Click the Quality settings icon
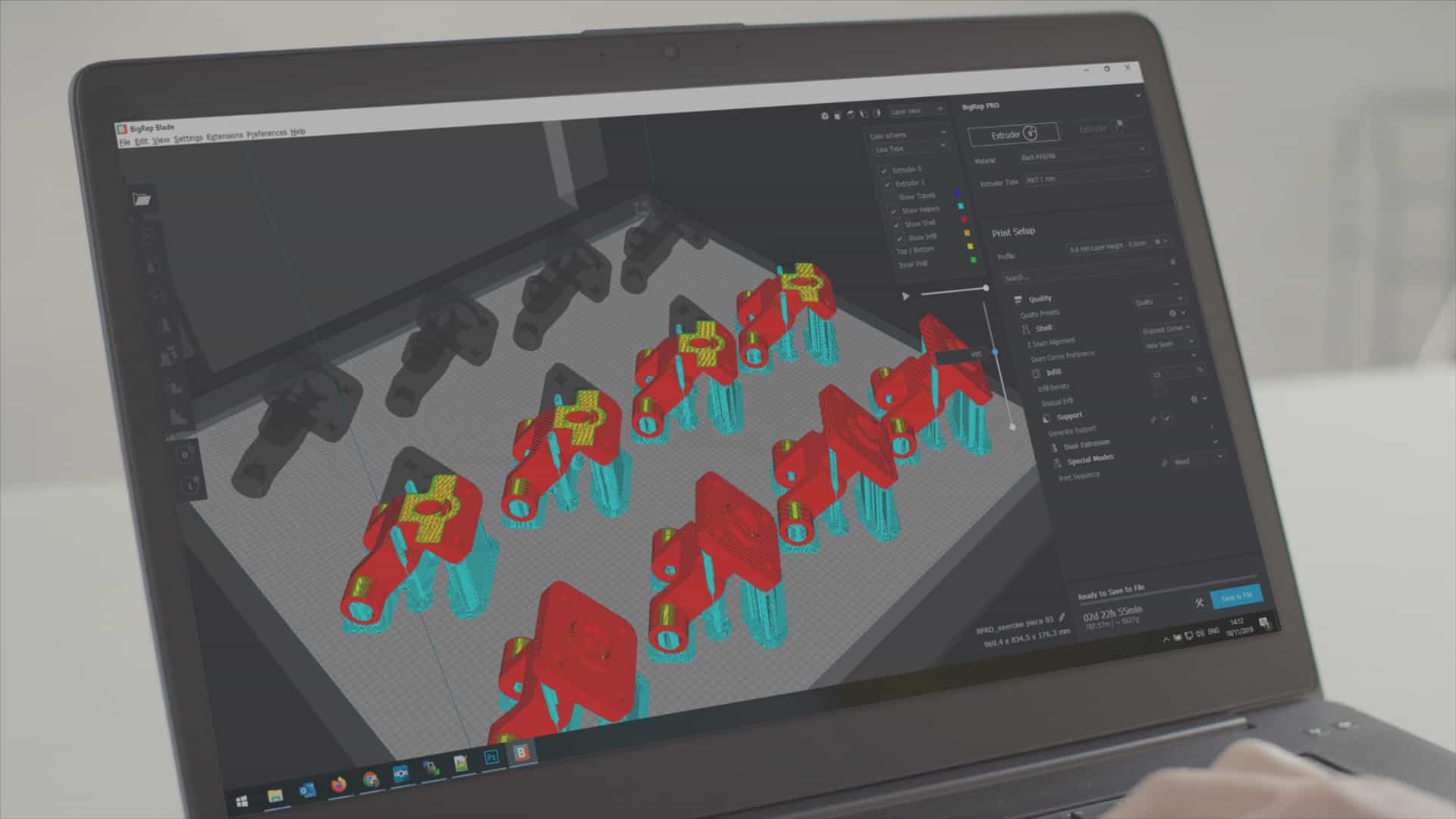This screenshot has height=819, width=1456. point(1019,299)
